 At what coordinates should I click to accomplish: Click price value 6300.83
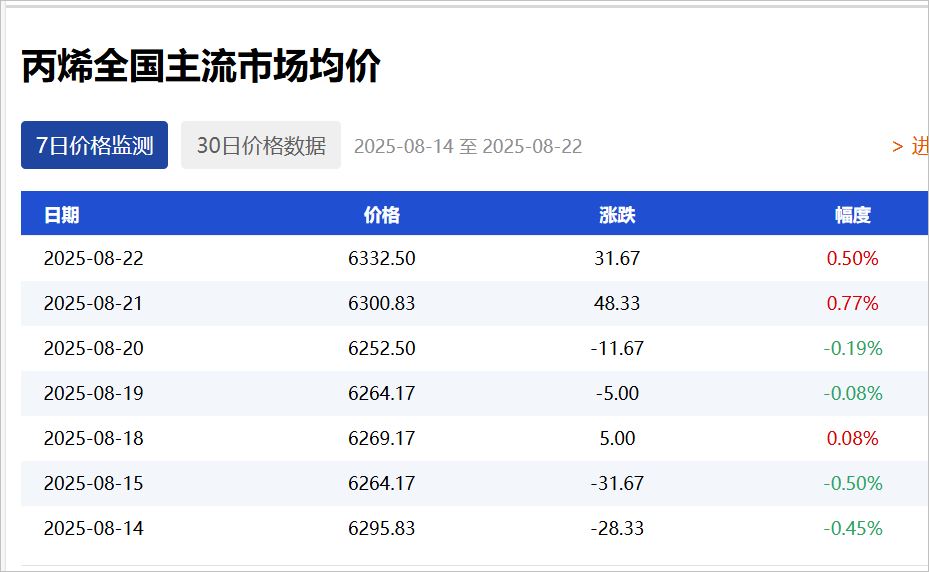(x=382, y=303)
